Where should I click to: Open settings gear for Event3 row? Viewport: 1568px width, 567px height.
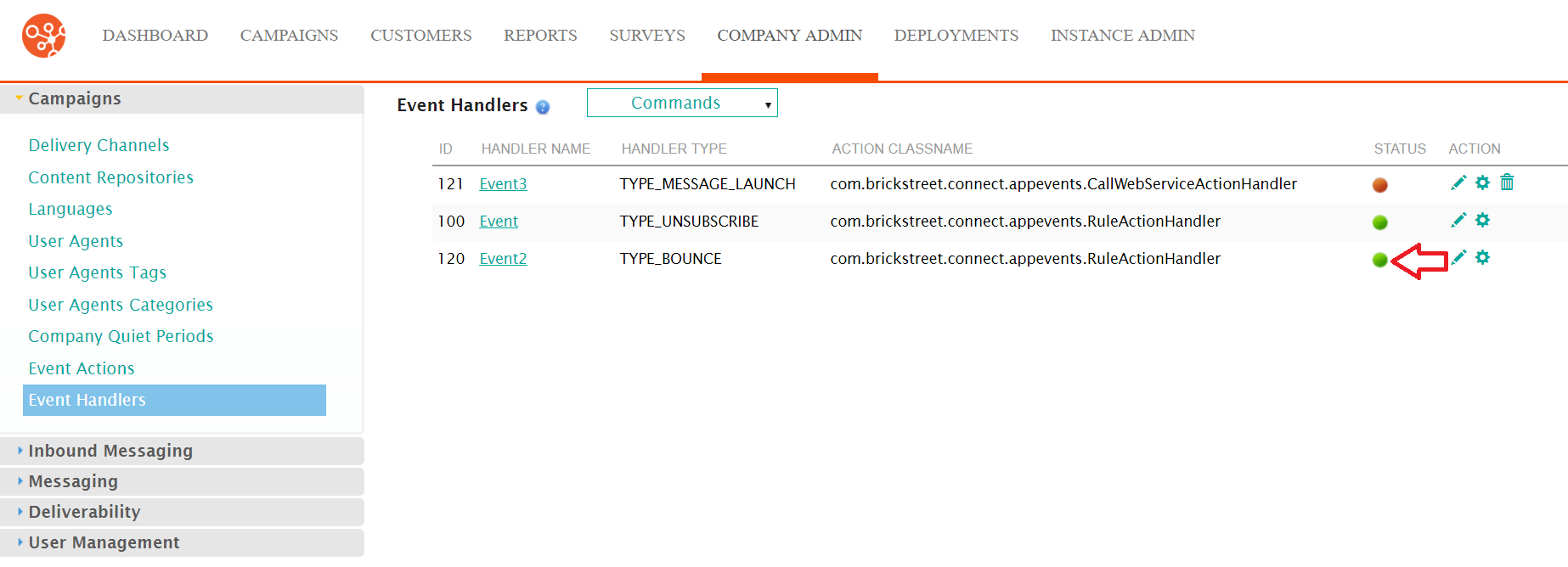click(1482, 182)
